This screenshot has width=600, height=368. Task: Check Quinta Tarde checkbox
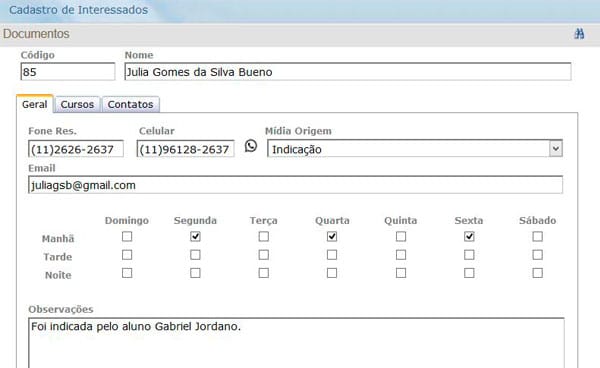click(401, 255)
